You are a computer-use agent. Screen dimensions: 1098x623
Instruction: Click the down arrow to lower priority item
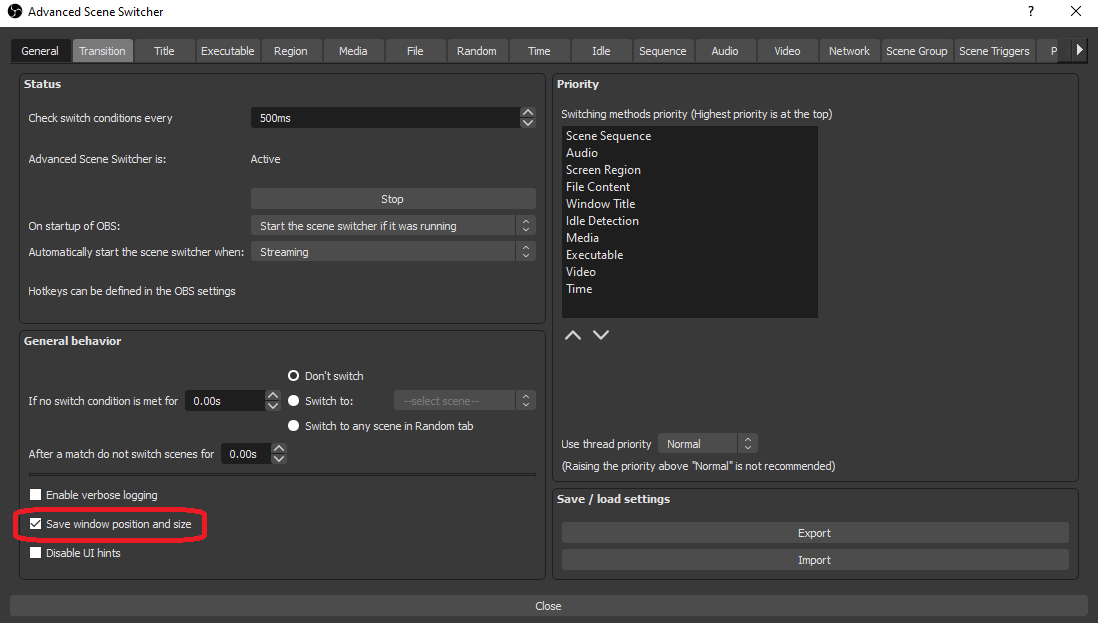pos(601,334)
